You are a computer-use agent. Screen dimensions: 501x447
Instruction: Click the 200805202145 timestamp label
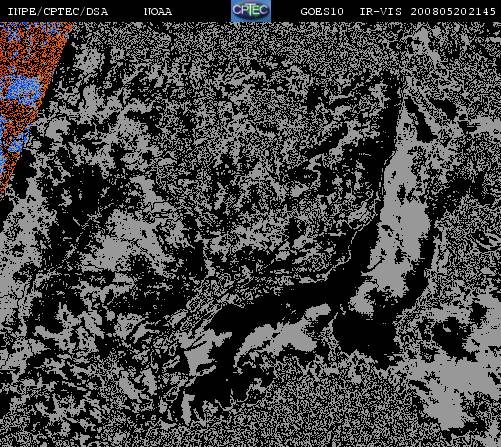coord(453,12)
